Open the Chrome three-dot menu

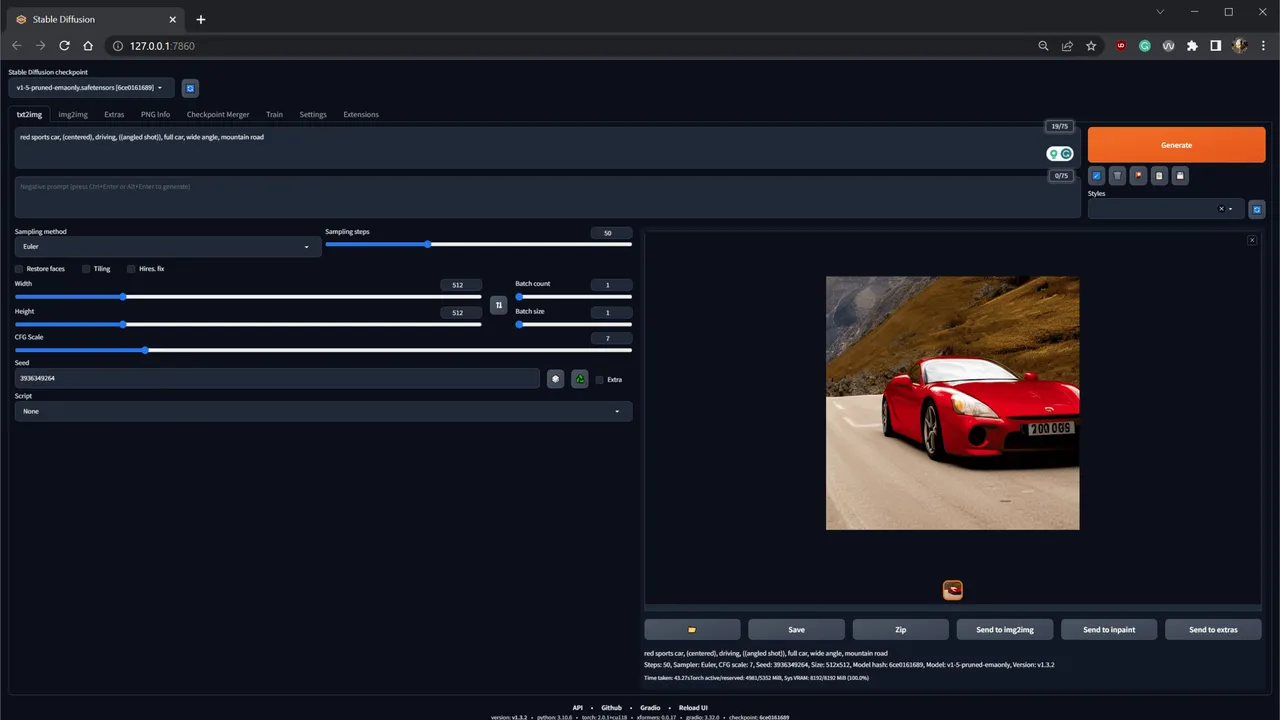[1263, 46]
